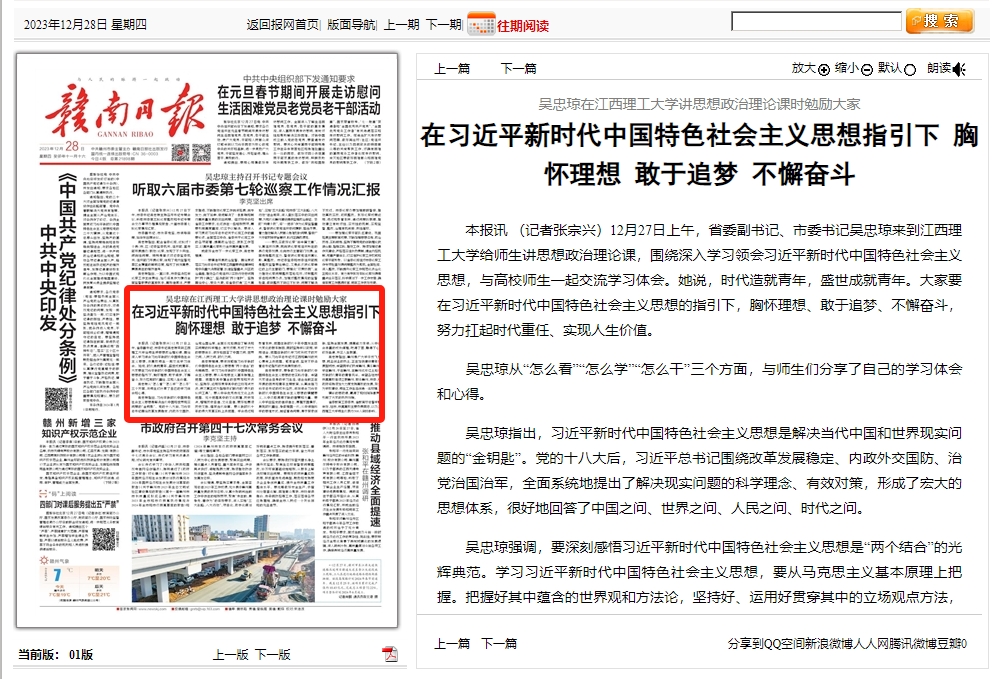Click the orange 搜索 search button
Viewport: 995px width, 679px height.
pyautogui.click(x=939, y=21)
